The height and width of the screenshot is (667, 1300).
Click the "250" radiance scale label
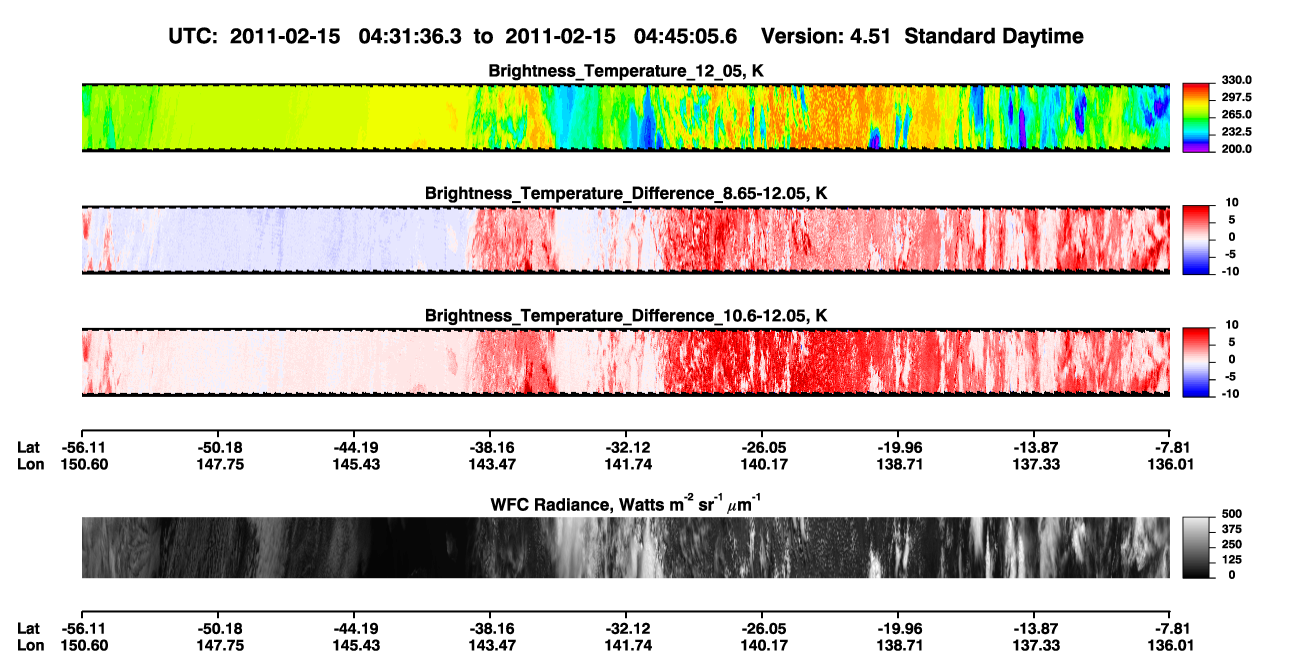(1231, 544)
